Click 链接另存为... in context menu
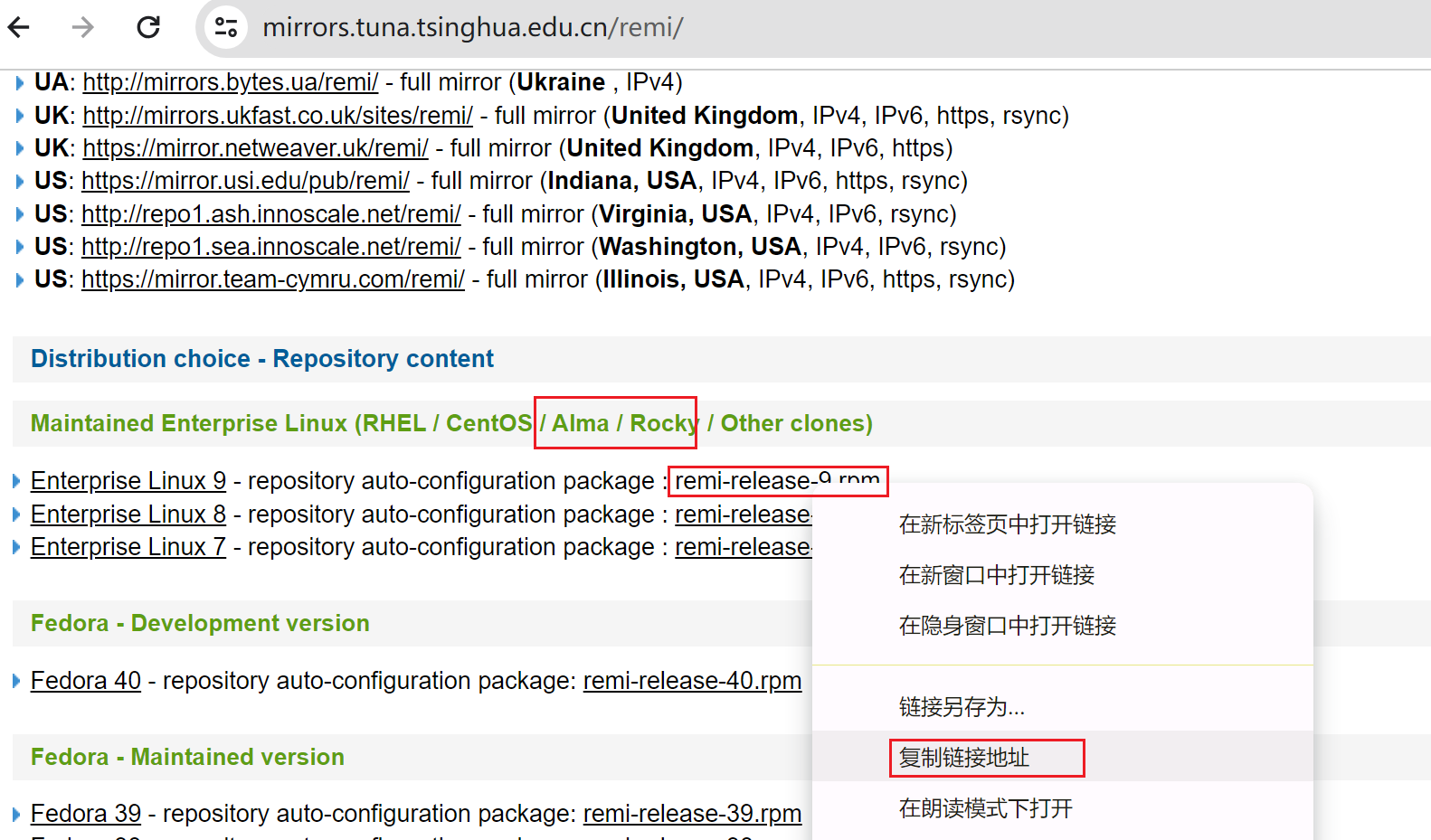This screenshot has height=840, width=1431. tap(962, 707)
